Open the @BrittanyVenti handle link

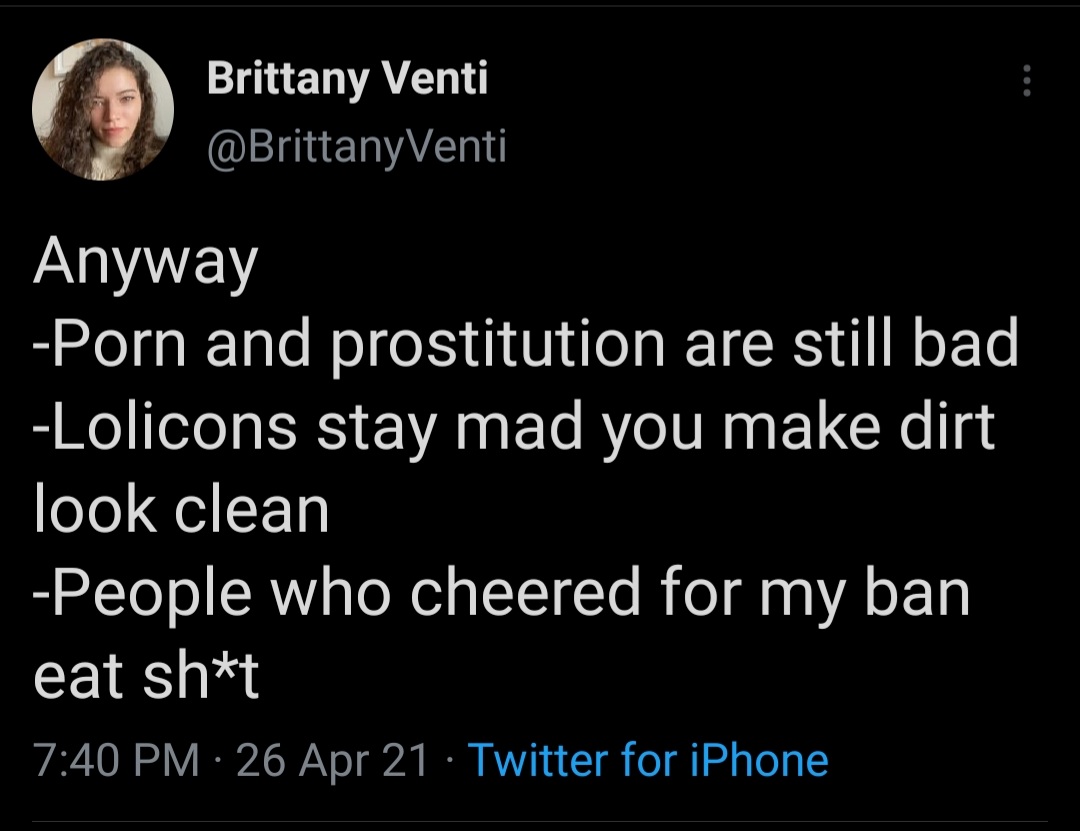[357, 147]
